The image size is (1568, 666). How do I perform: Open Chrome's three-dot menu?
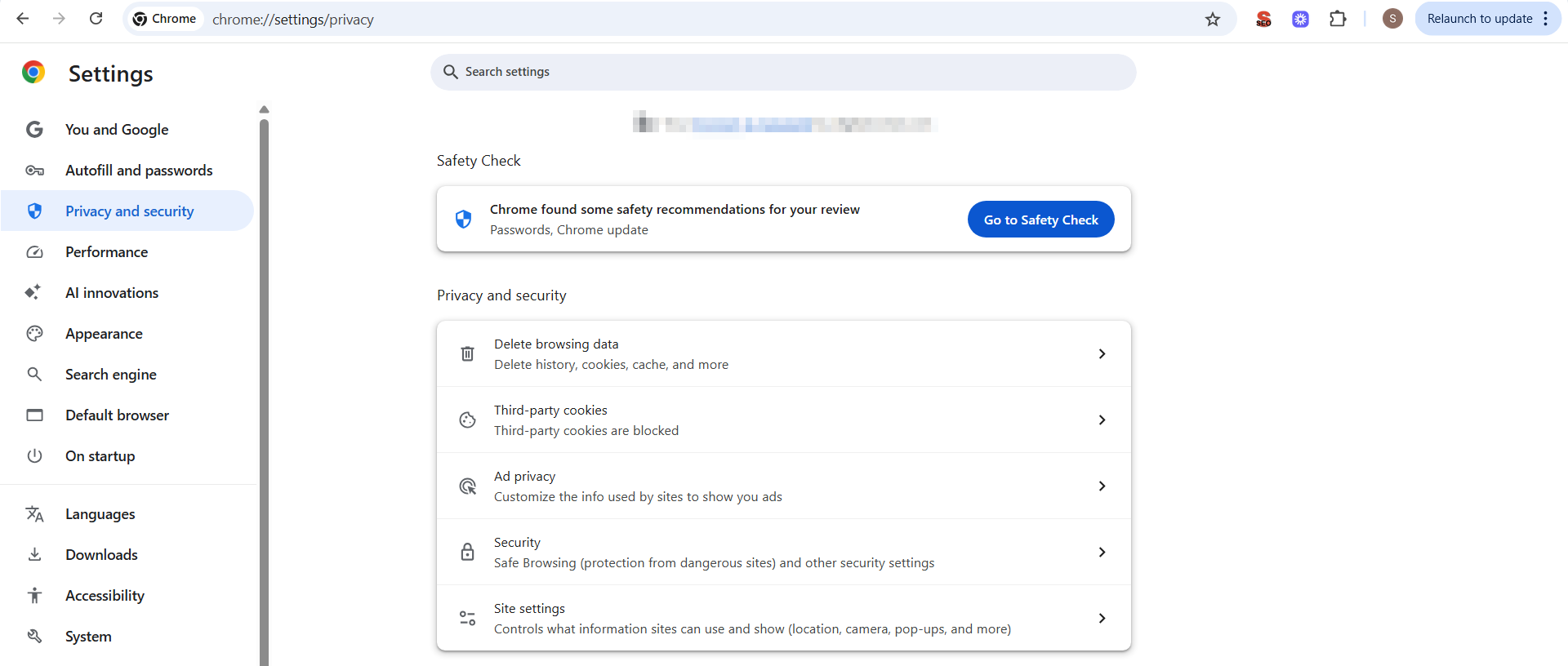(1546, 19)
